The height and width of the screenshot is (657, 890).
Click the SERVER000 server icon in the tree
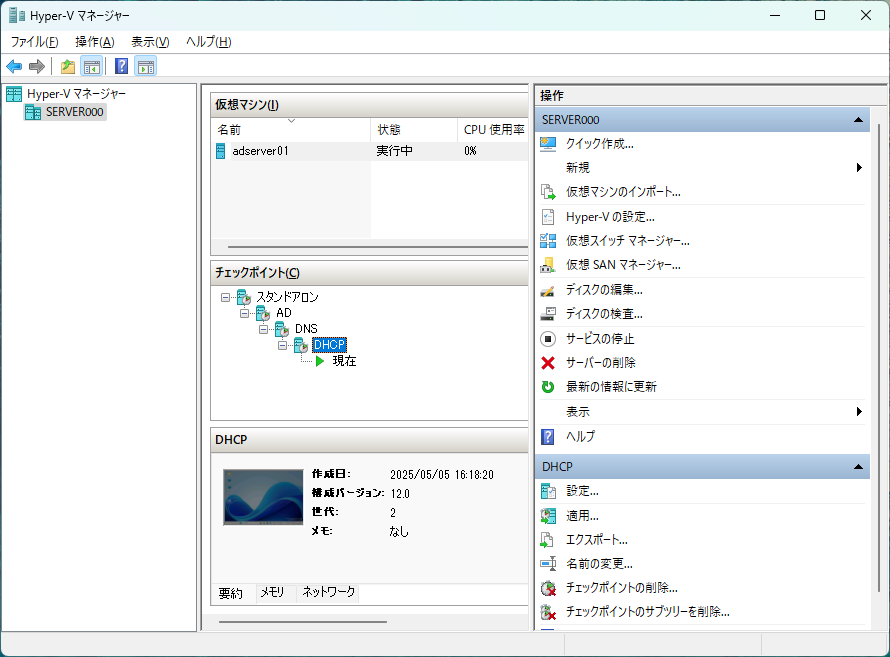[x=33, y=112]
